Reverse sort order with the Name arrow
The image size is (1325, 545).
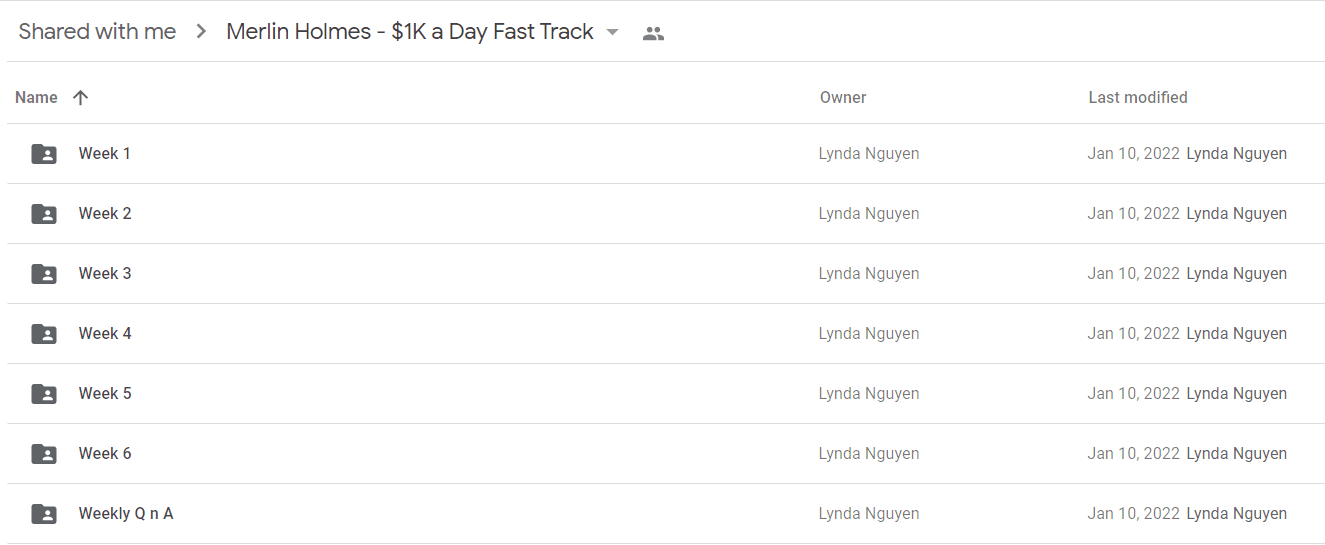(x=81, y=97)
